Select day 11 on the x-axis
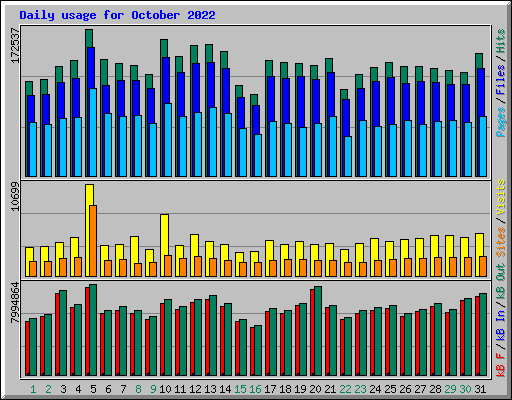The height and width of the screenshot is (400, 512). (180, 389)
